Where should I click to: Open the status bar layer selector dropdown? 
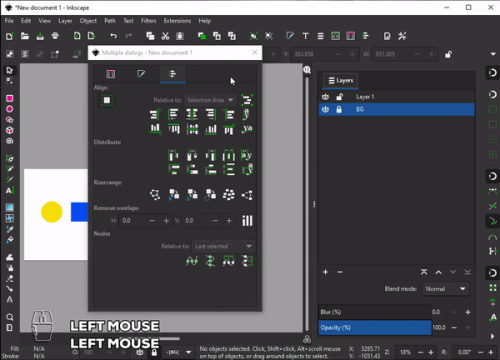pyautogui.click(x=179, y=352)
